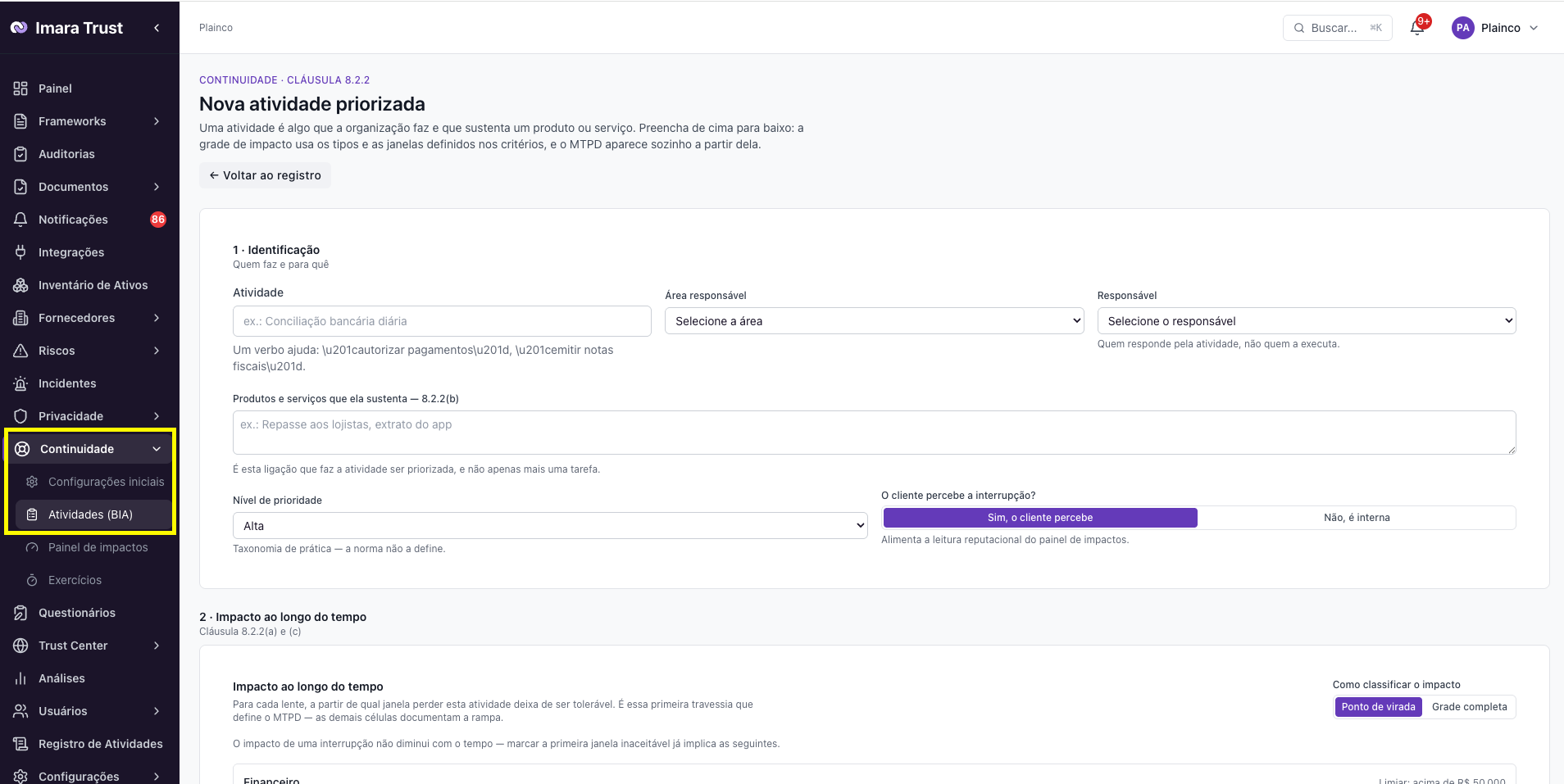Open Riscos menu entry
Viewport: 1564px width, 784px height.
pyautogui.click(x=89, y=351)
